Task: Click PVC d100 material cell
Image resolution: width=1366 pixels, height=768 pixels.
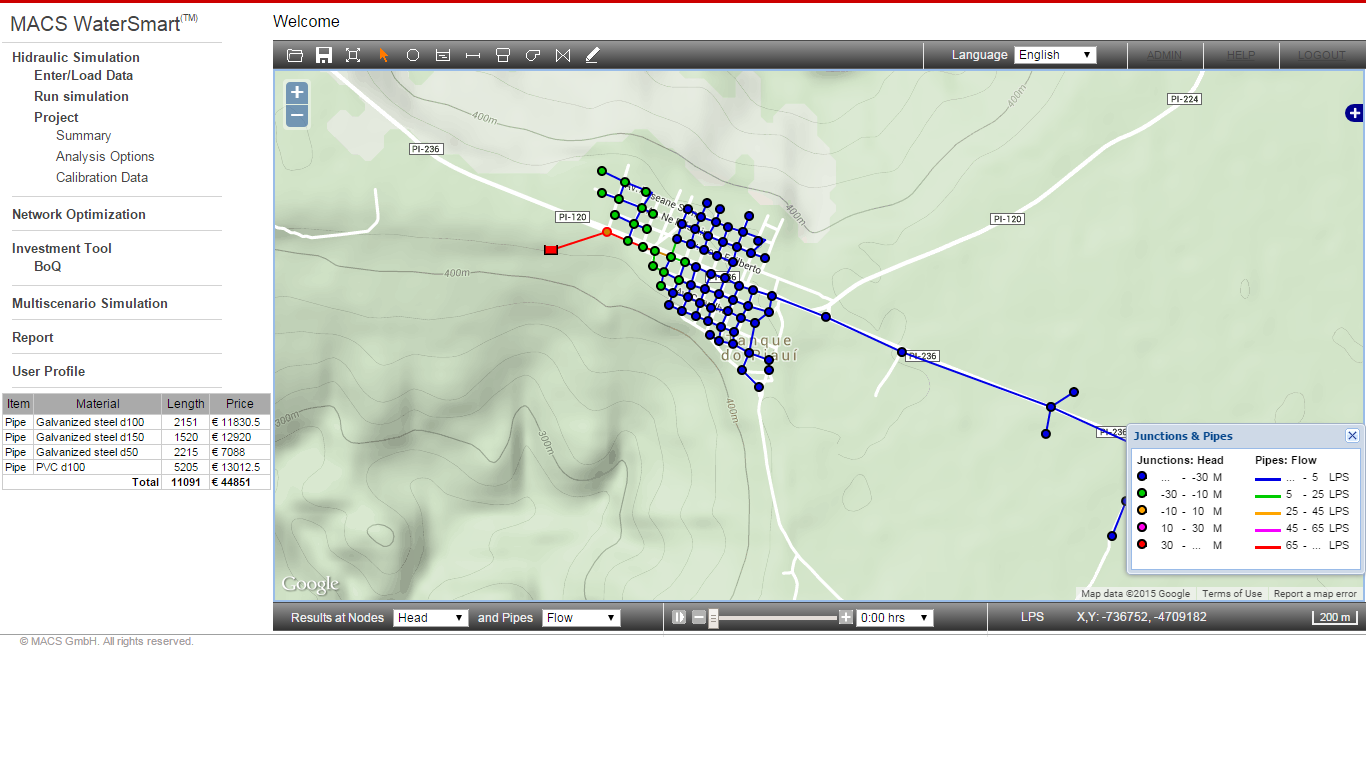Action: pos(97,467)
